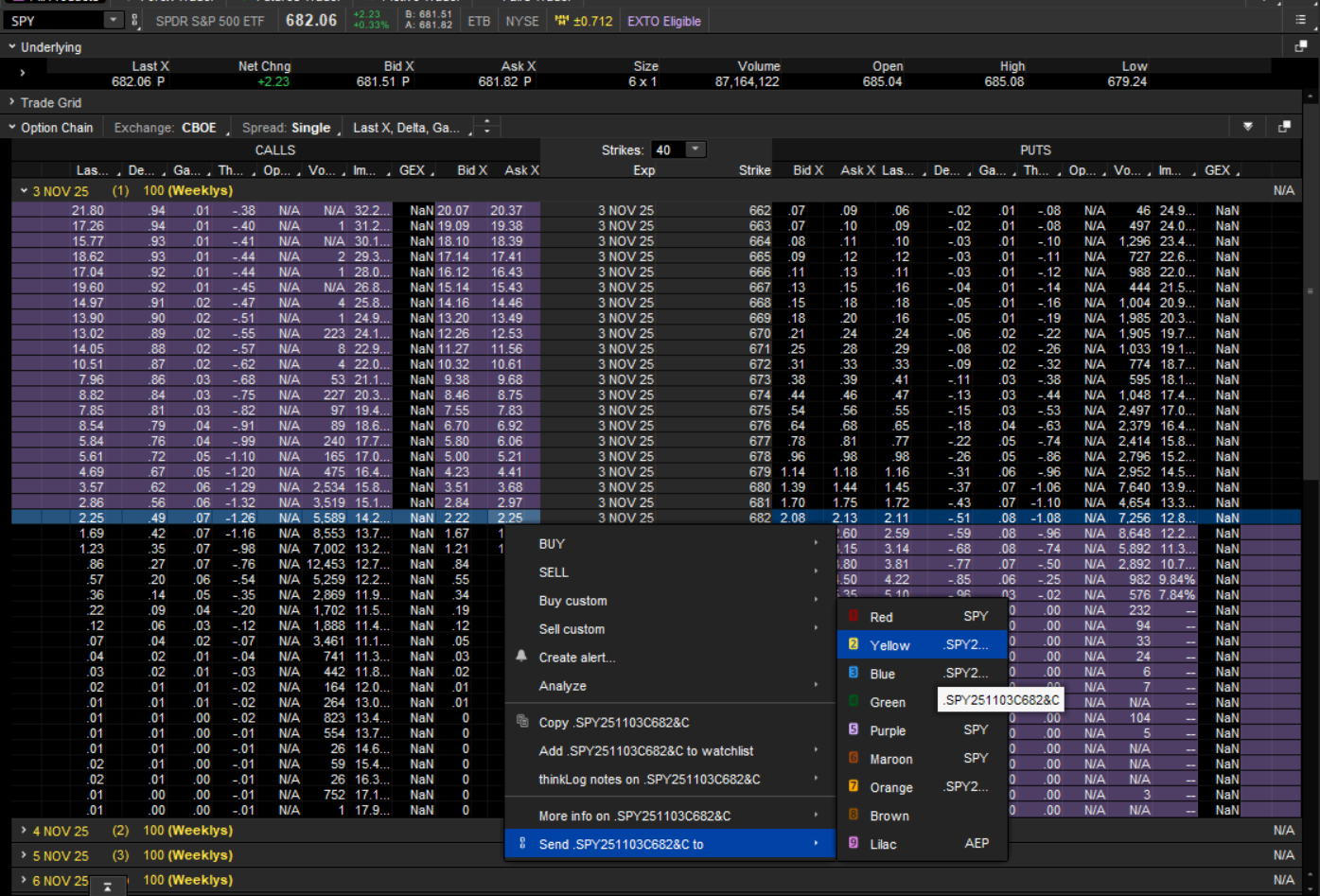The width and height of the screenshot is (1320, 896).
Task: Open the Spread: Single dropdown
Action: [x=291, y=128]
